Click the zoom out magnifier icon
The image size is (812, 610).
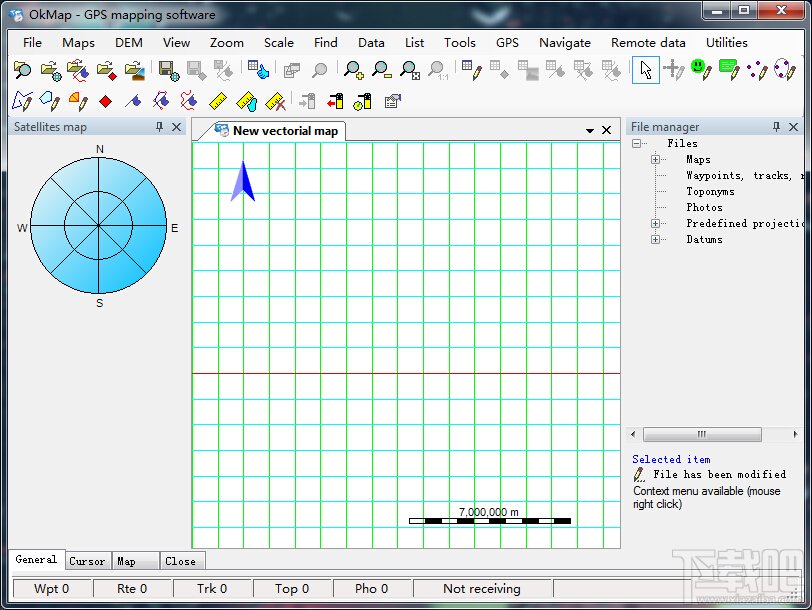[x=381, y=70]
